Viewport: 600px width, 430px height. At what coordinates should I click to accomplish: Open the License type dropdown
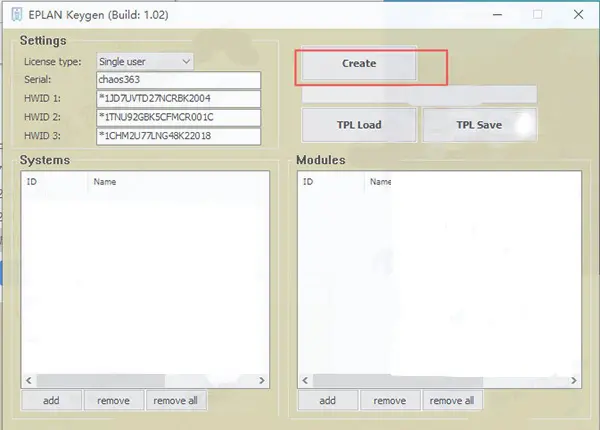click(145, 62)
